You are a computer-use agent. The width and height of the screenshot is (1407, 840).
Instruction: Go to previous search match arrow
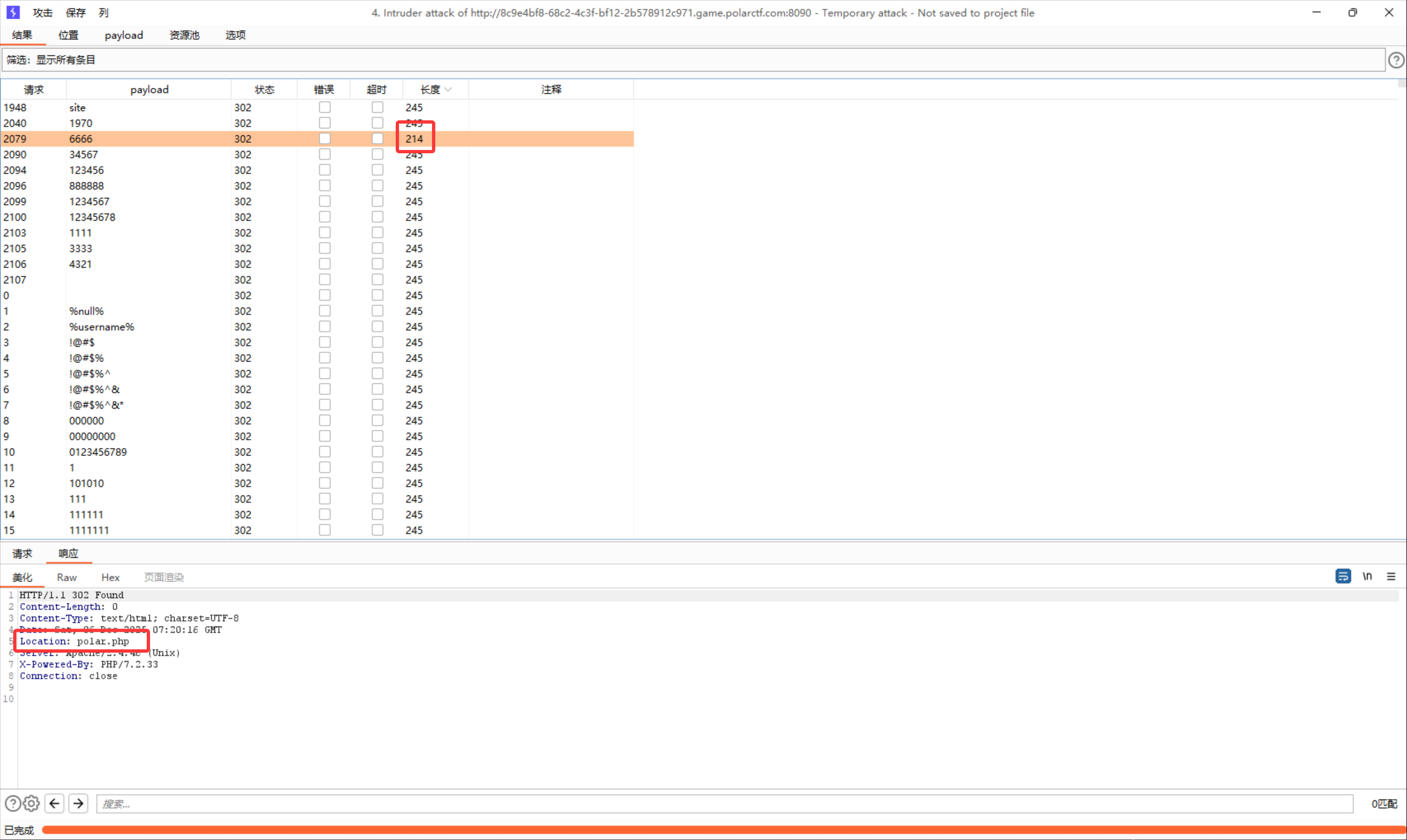coord(54,803)
